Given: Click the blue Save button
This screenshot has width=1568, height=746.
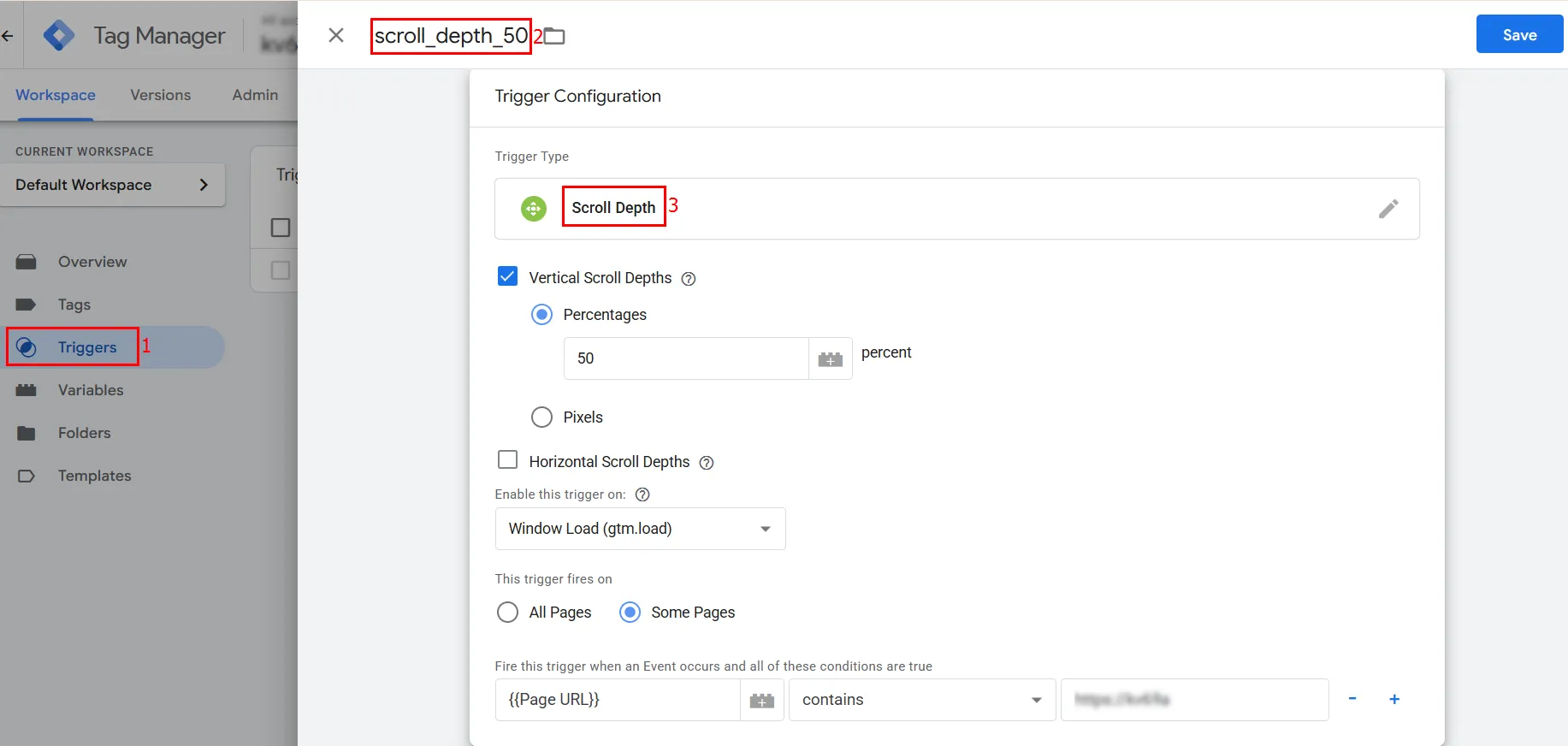Looking at the screenshot, I should click(1519, 34).
